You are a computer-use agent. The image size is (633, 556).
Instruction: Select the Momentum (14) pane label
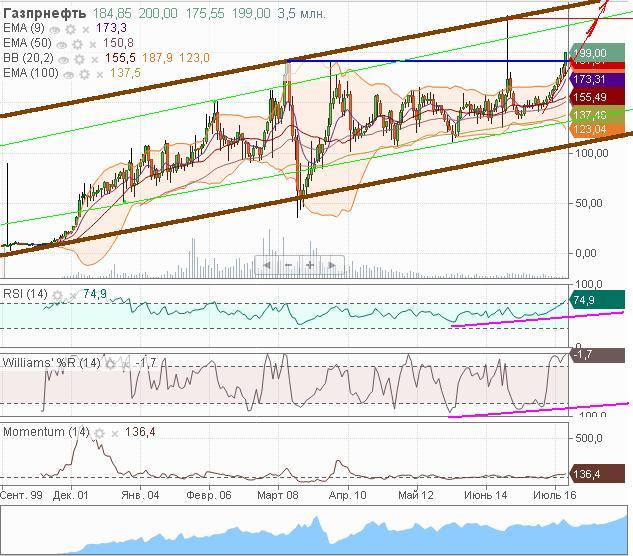pyautogui.click(x=46, y=432)
